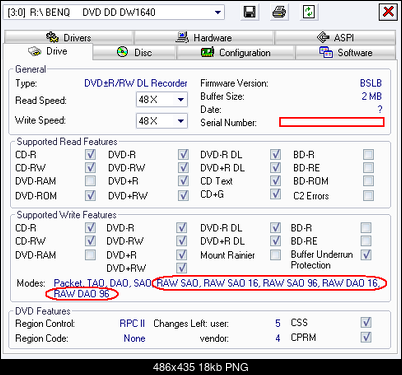Toggle DVD+RW write feature checkbox
The width and height of the screenshot is (402, 375).
181,268
